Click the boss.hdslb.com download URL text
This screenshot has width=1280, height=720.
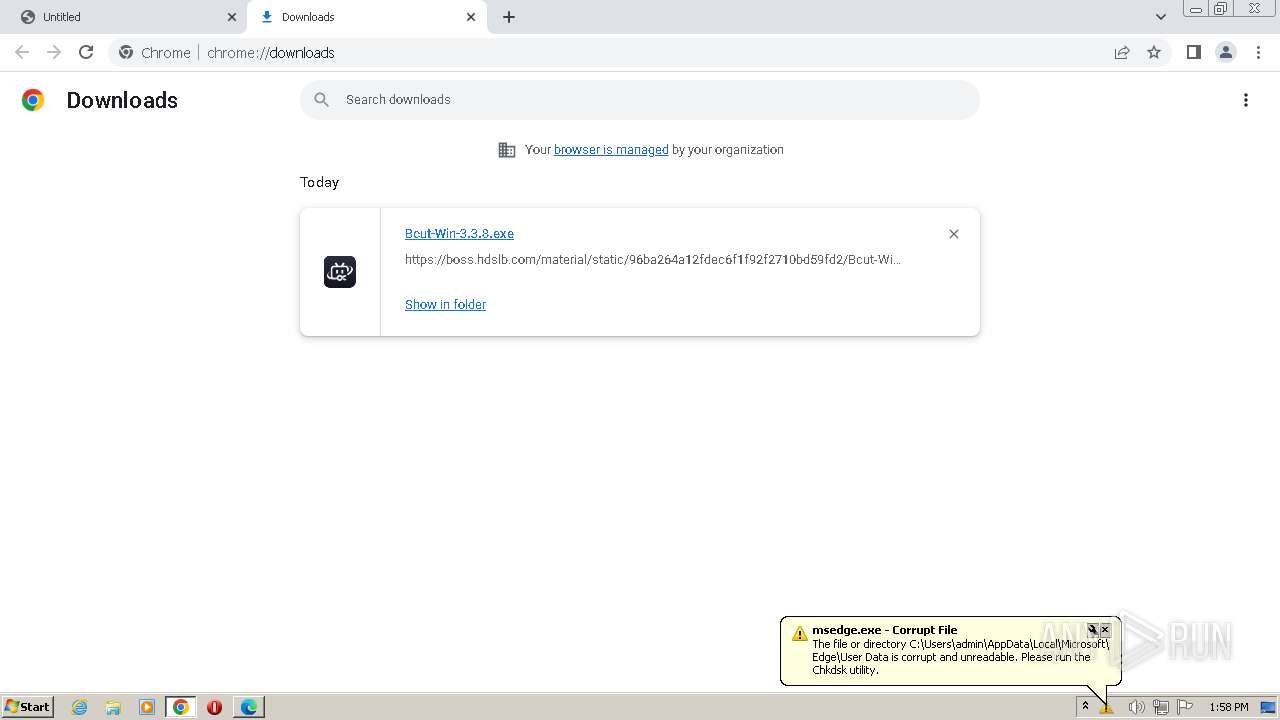coord(652,260)
